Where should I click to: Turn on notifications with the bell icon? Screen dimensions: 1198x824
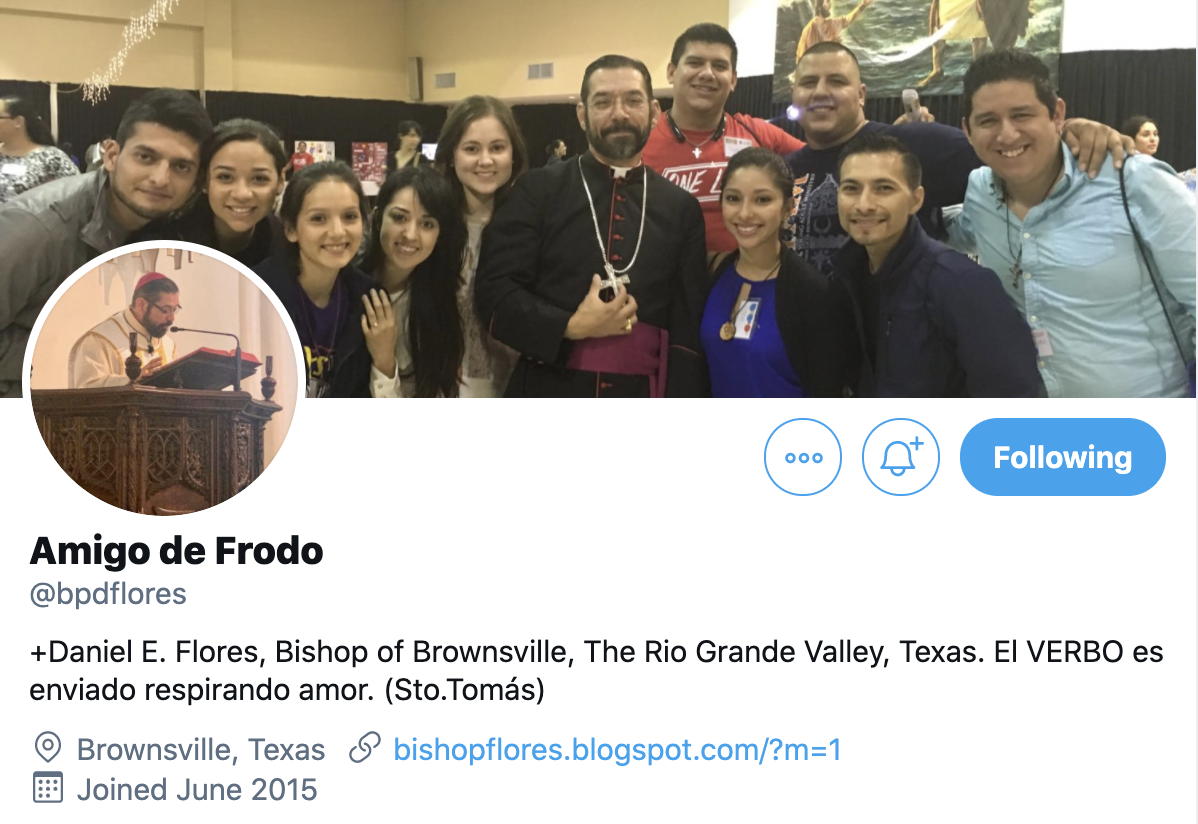(901, 457)
